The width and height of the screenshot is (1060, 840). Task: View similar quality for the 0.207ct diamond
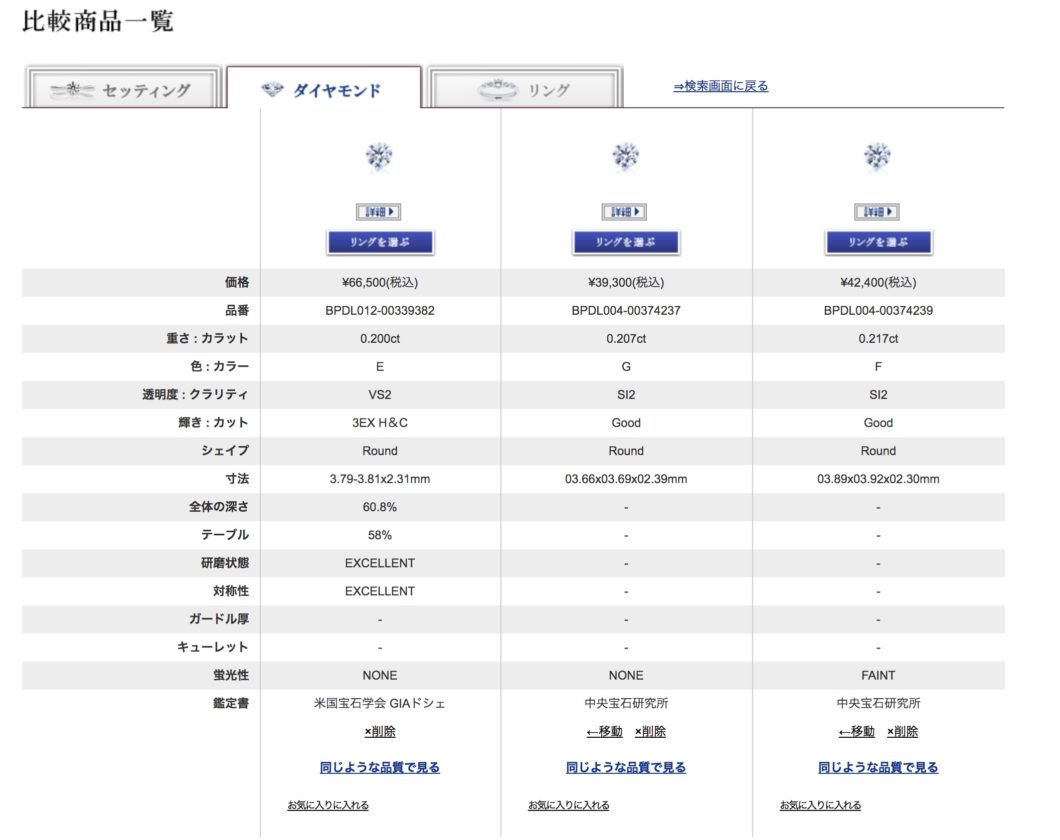(626, 768)
